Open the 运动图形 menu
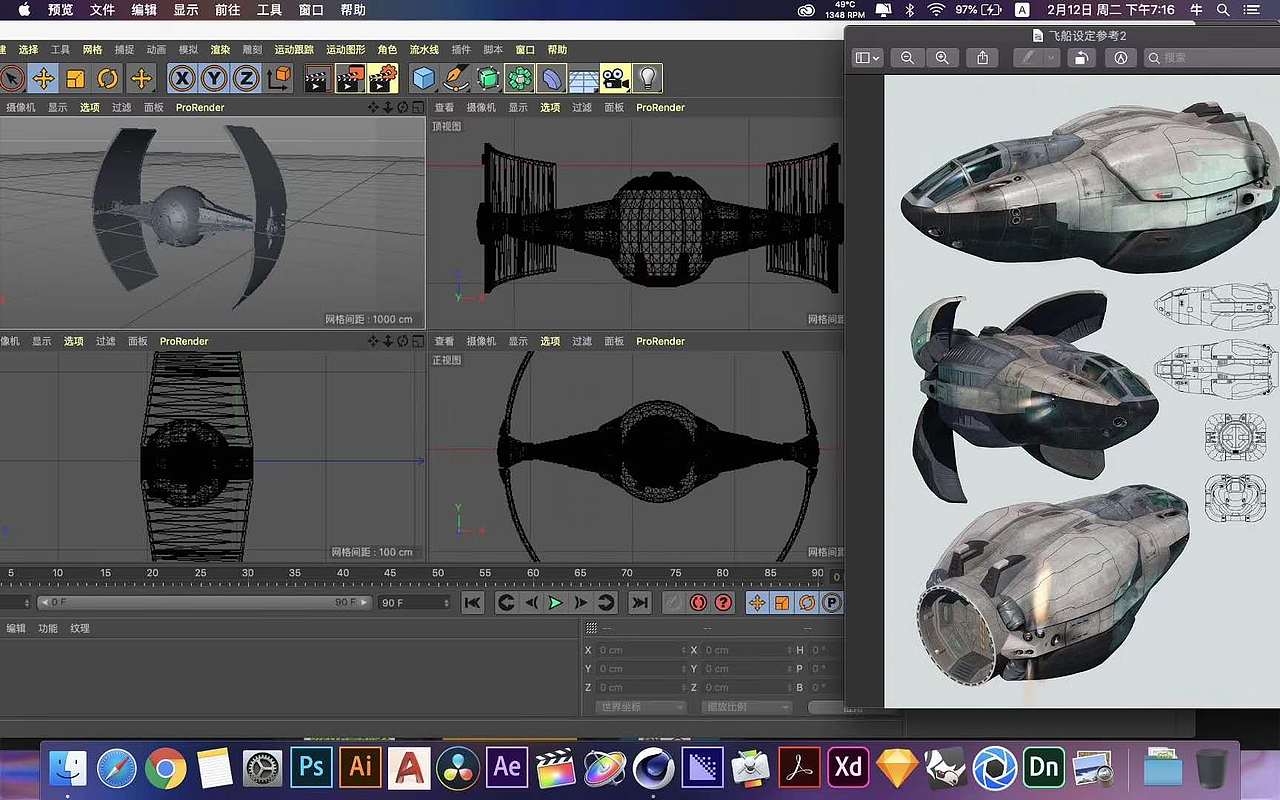1280x800 pixels. coord(345,50)
